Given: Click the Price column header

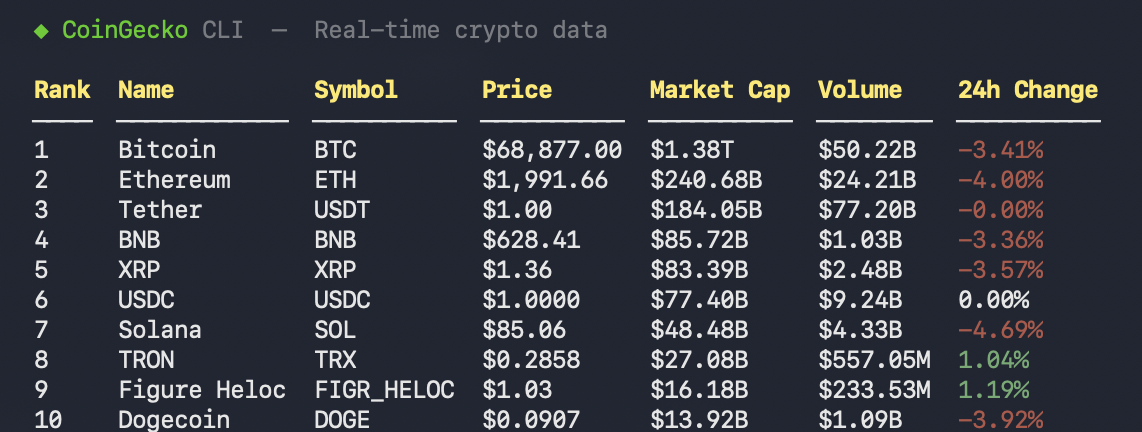Looking at the screenshot, I should [517, 90].
